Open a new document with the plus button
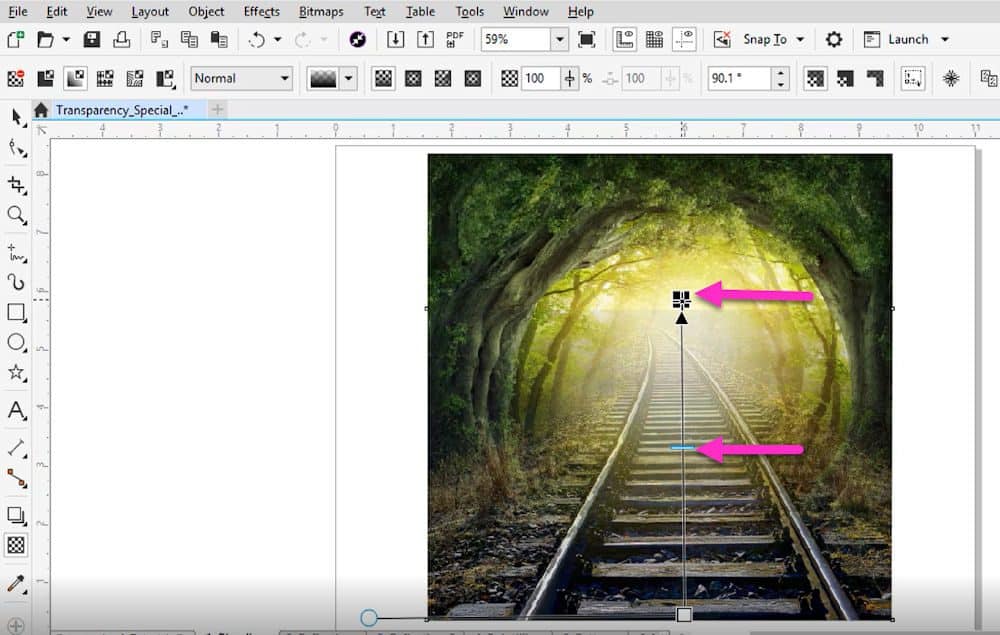The width and height of the screenshot is (1000, 635). (218, 110)
